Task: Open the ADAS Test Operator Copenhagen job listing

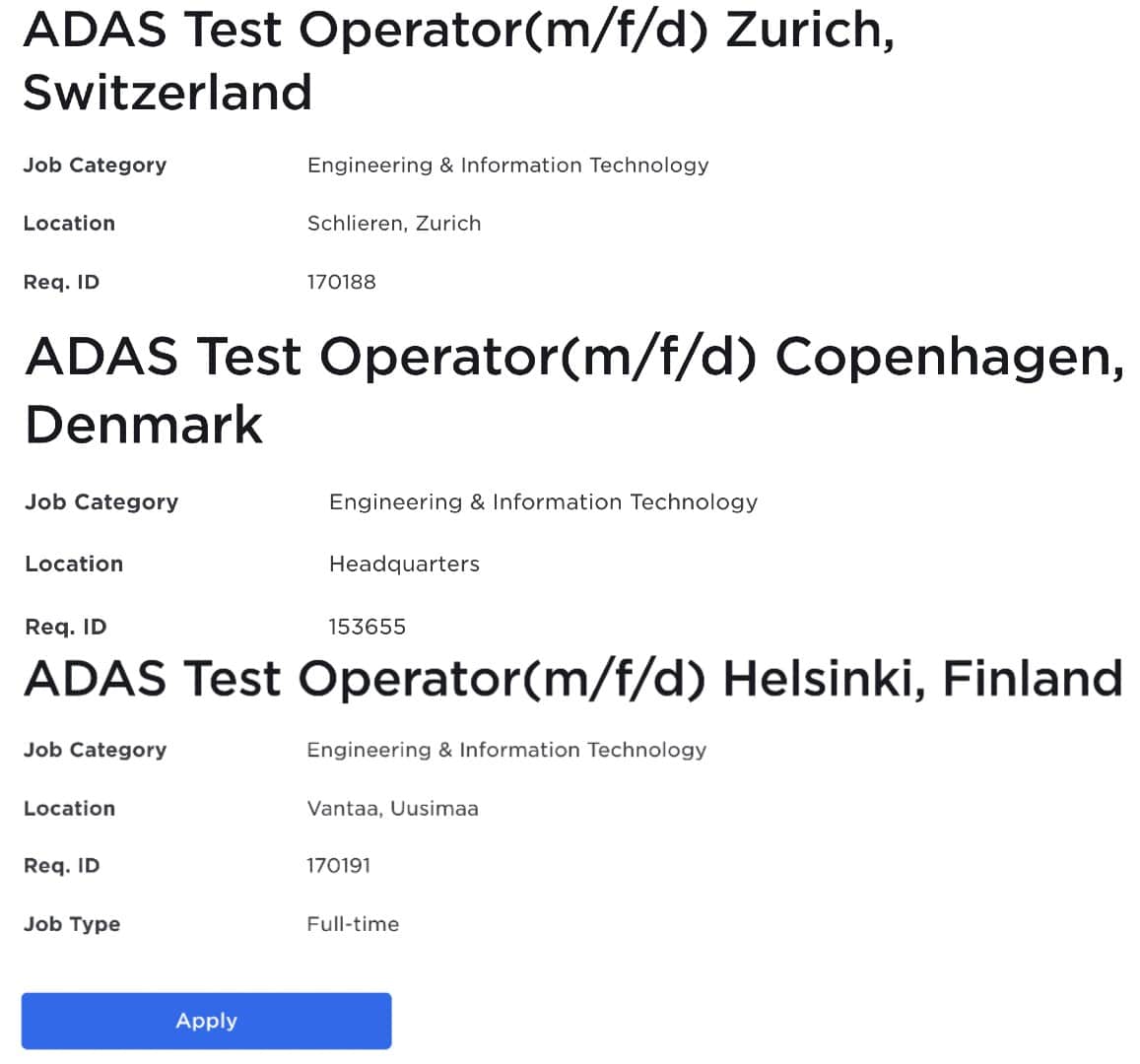Action: pyautogui.click(x=576, y=389)
